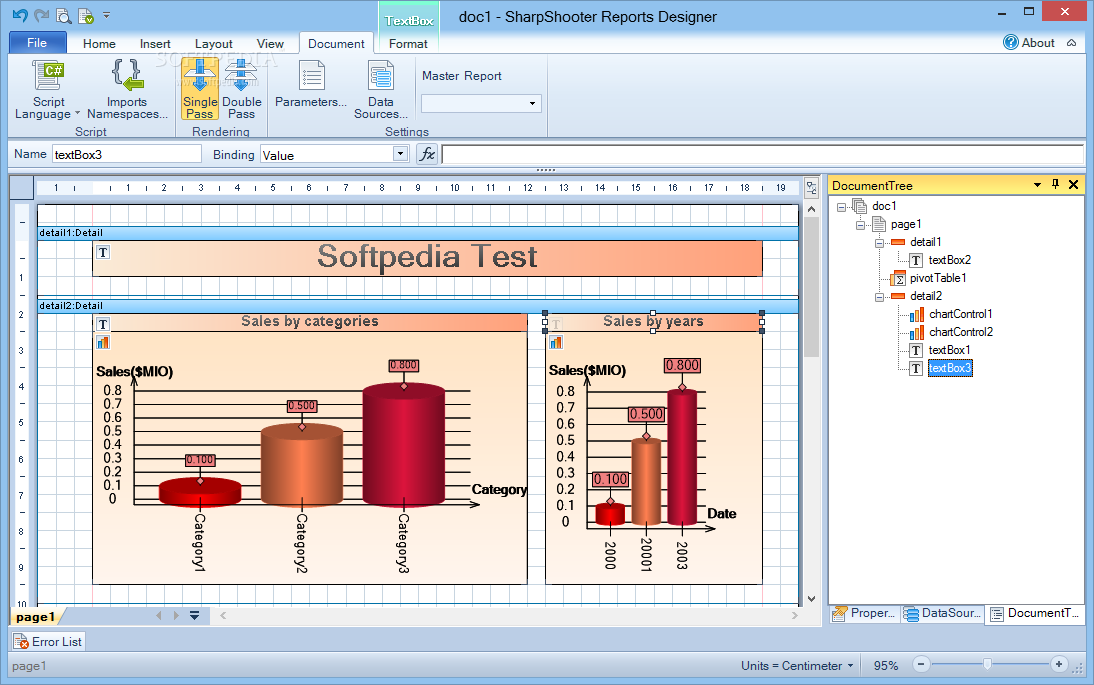
Task: Go to next page tab arrow
Action: [176, 615]
